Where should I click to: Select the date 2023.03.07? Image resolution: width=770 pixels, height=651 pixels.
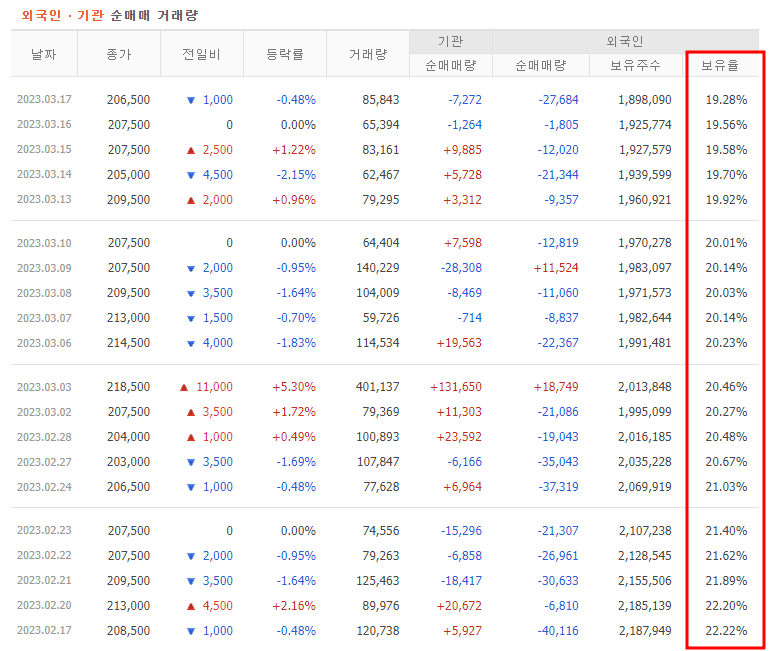(44, 318)
